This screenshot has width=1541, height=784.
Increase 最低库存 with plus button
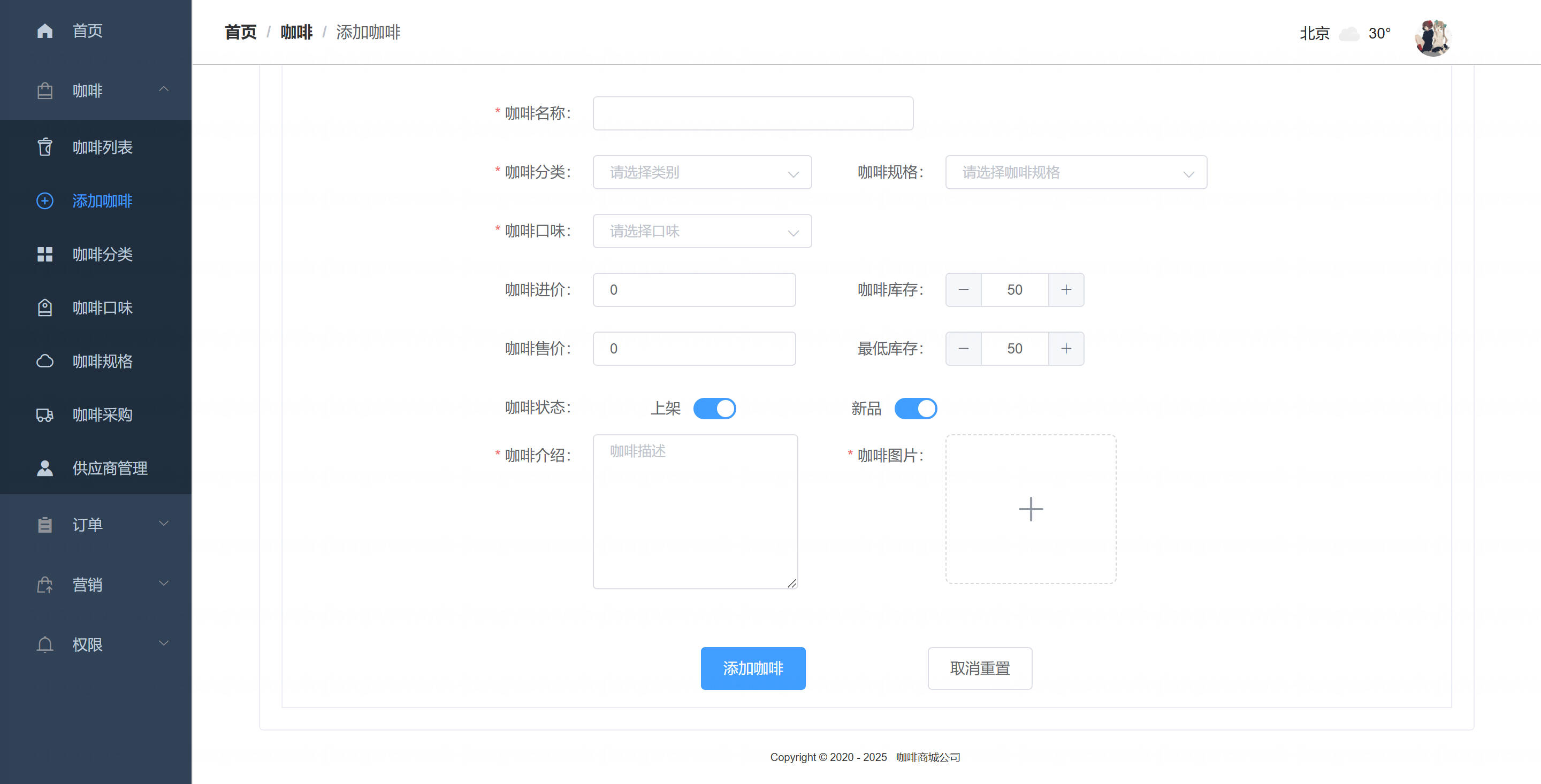pyautogui.click(x=1066, y=349)
